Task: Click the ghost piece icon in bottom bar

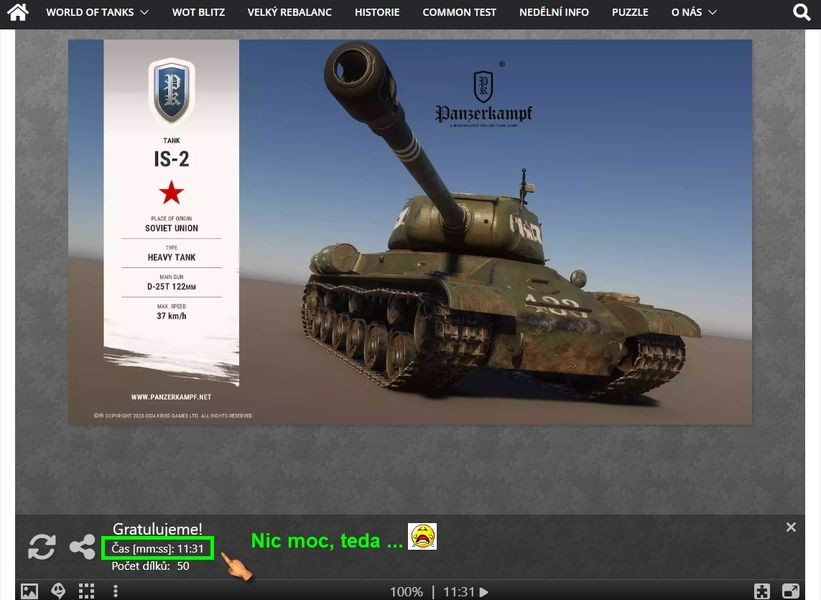Action: (x=59, y=591)
